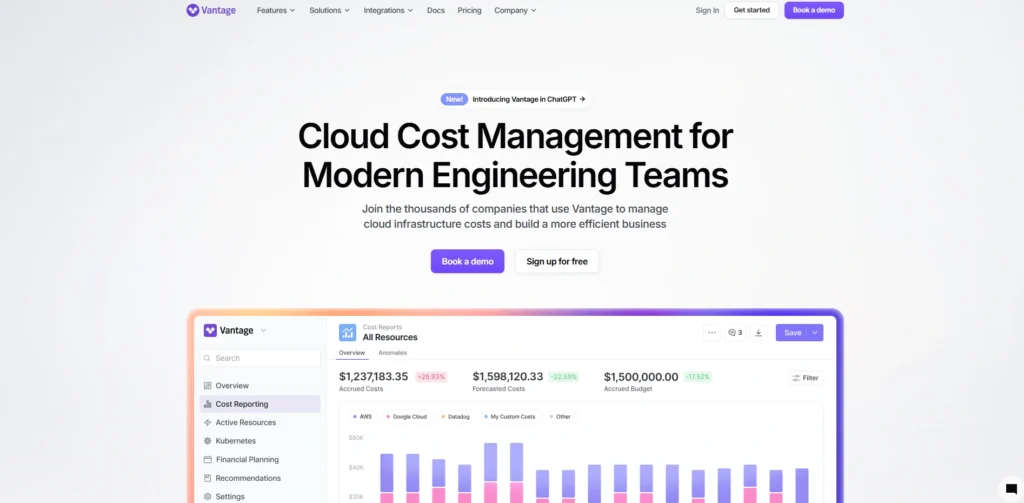Click the $1,237,183.35 accrued costs value

tap(374, 377)
